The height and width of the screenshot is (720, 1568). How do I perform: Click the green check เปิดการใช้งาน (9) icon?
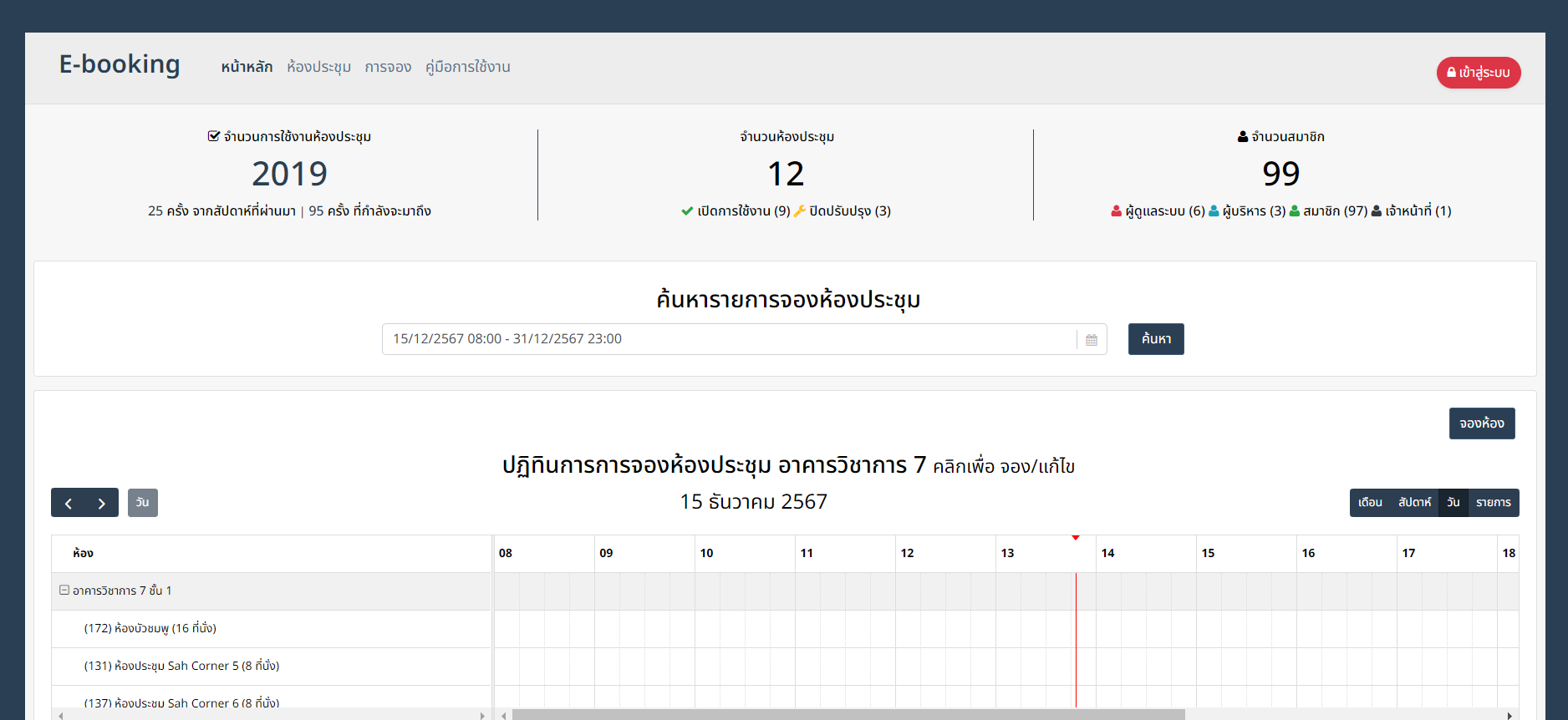pyautogui.click(x=687, y=211)
